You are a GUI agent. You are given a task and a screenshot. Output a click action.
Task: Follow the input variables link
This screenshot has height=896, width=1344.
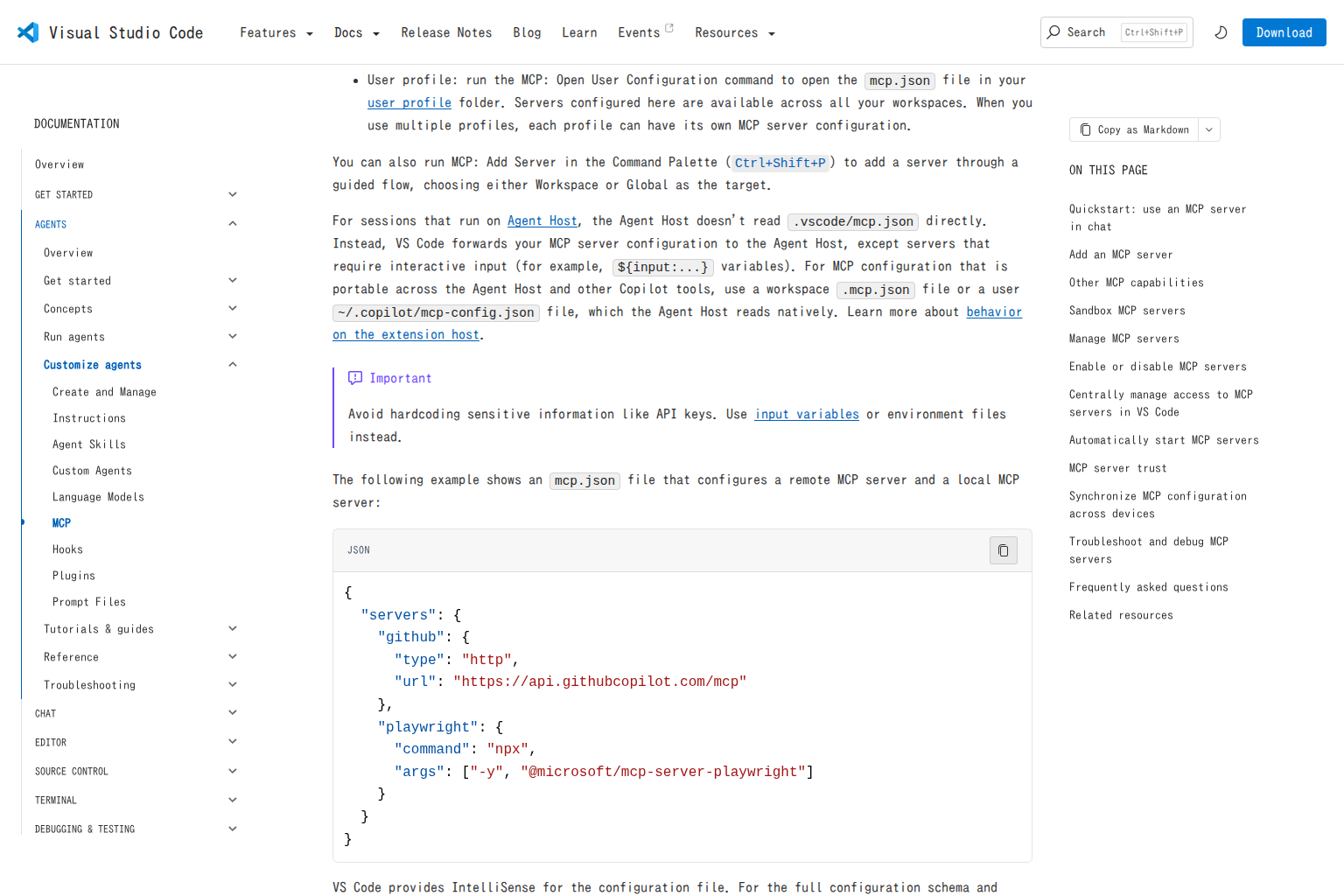(807, 415)
